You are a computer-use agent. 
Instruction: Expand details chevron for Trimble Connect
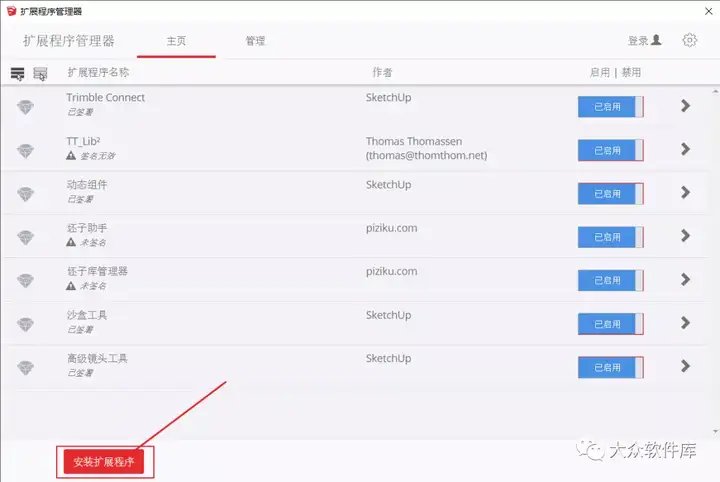[686, 106]
